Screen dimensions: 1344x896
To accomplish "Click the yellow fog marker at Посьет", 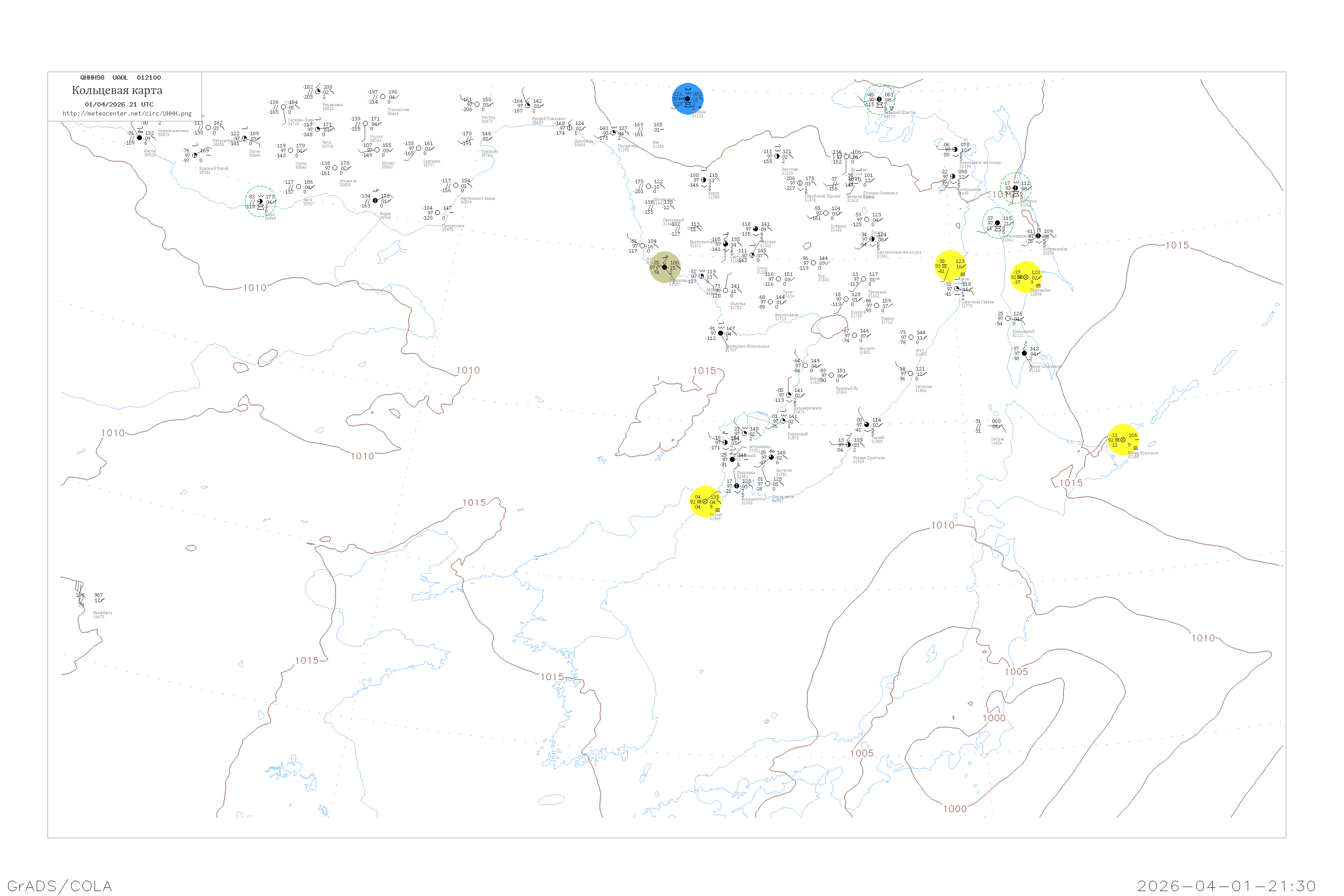I will [x=705, y=502].
